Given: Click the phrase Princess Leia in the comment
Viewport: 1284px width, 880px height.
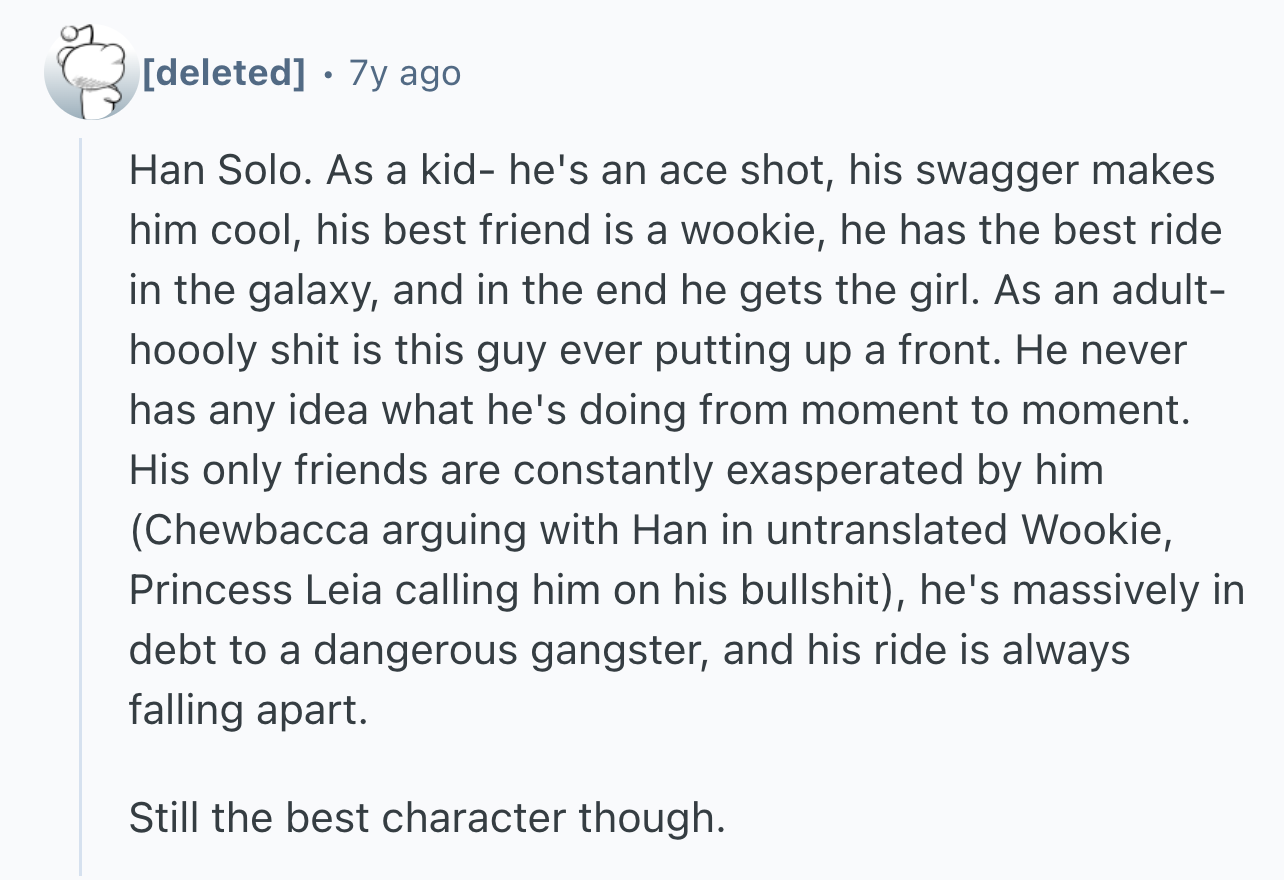Looking at the screenshot, I should point(258,590).
